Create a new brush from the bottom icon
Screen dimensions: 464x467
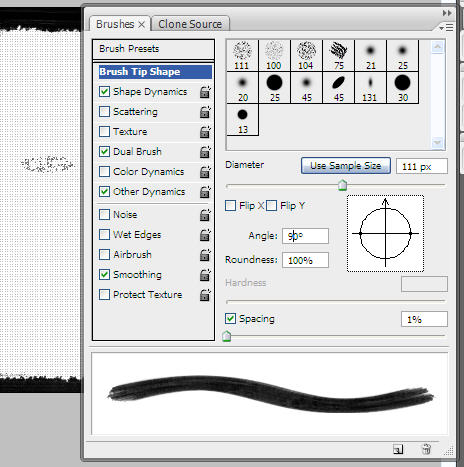click(398, 449)
